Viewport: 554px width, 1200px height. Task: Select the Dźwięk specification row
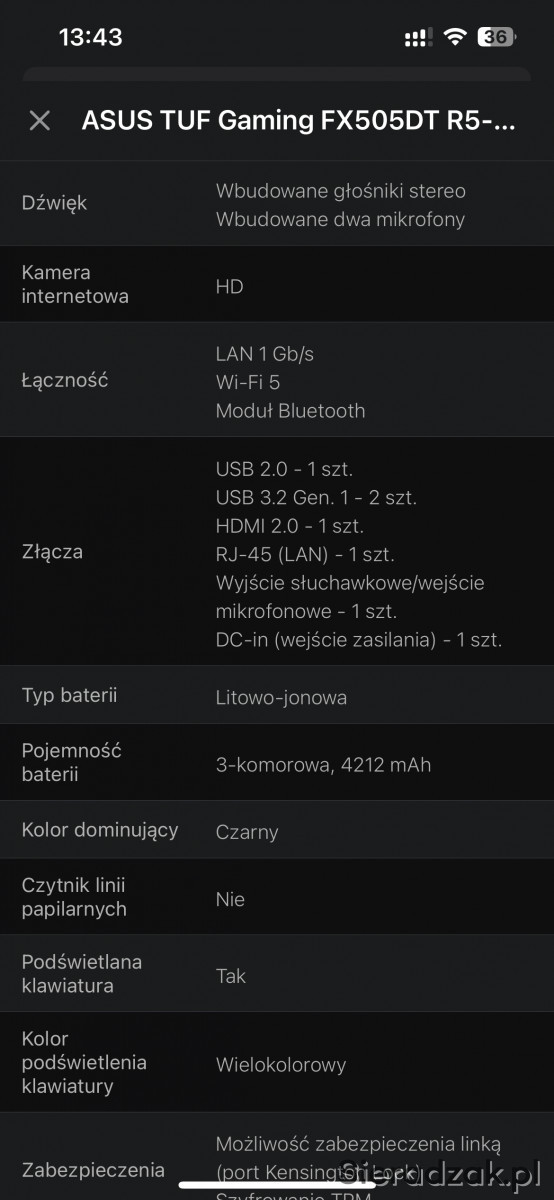tap(277, 203)
